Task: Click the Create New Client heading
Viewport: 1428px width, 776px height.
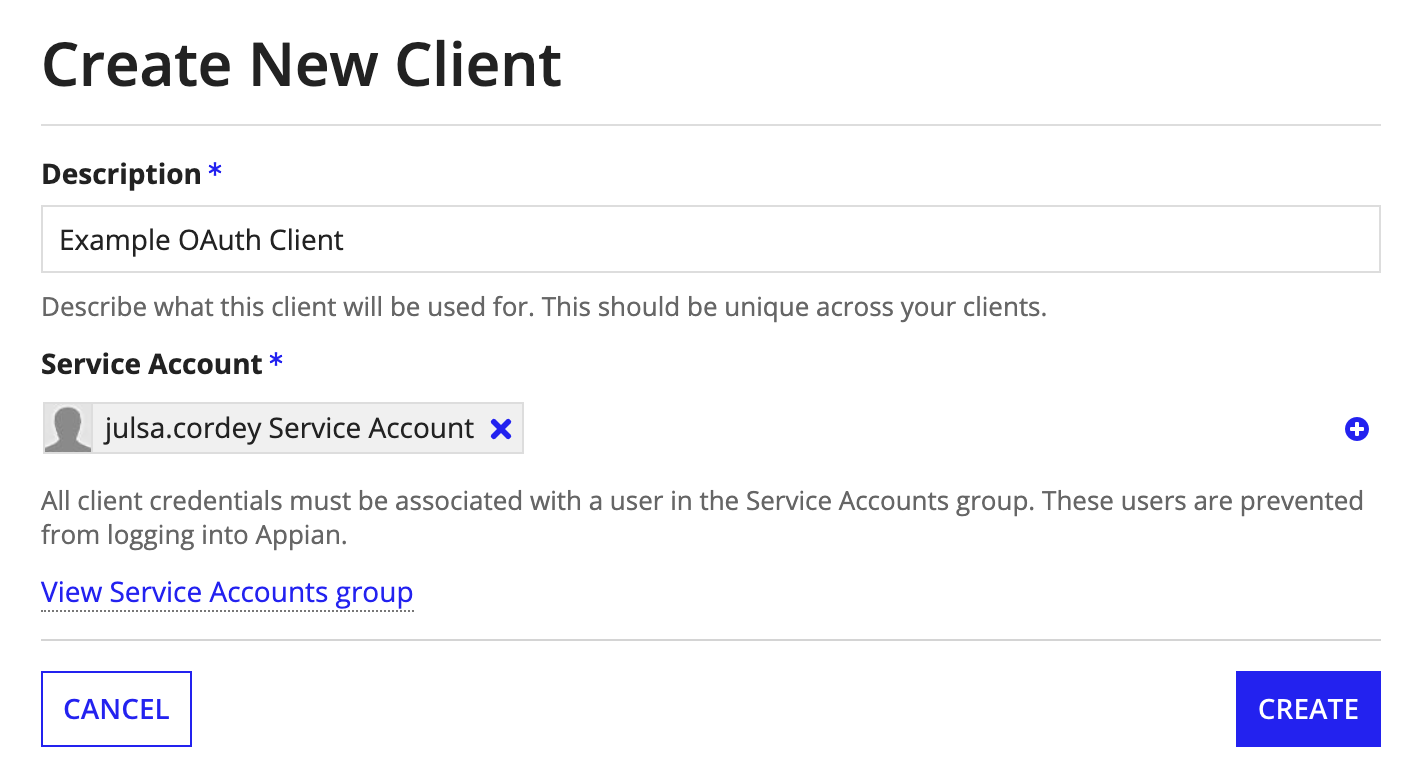Action: (302, 64)
